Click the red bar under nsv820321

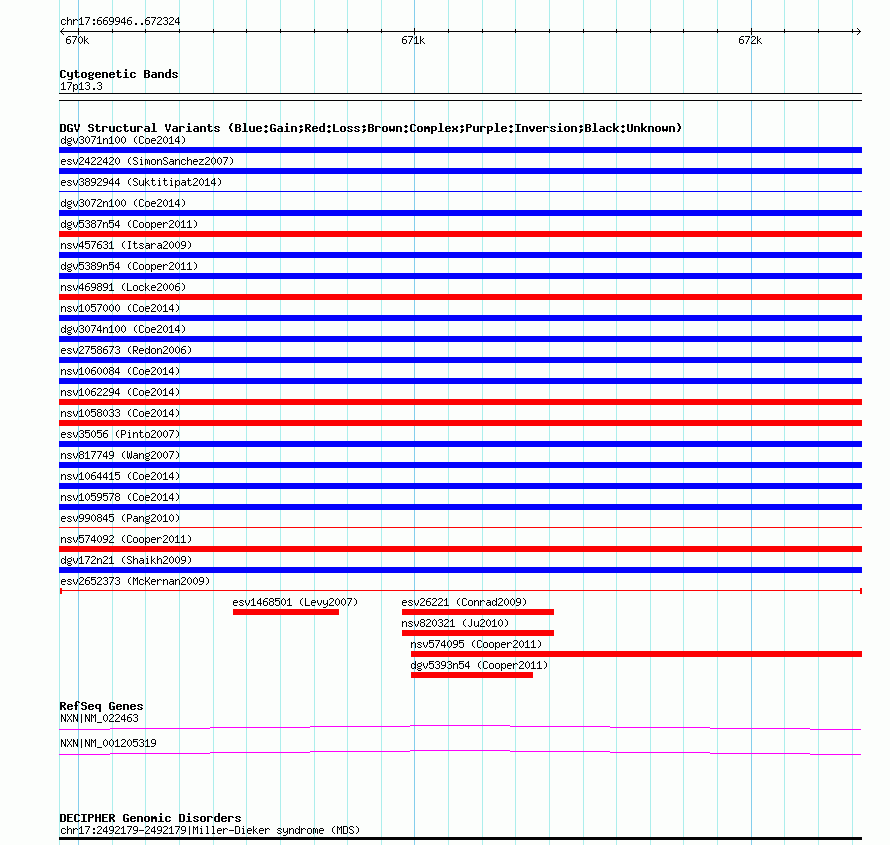[x=477, y=633]
